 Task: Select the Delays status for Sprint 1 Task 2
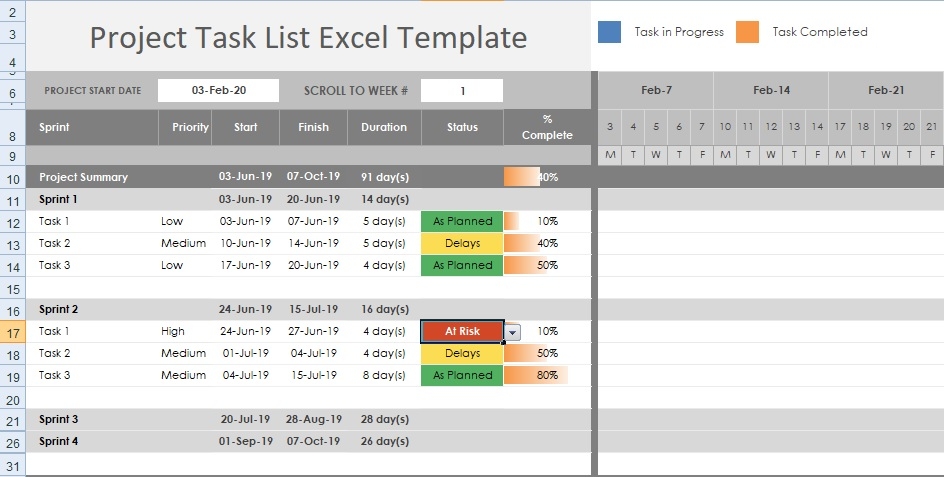462,243
